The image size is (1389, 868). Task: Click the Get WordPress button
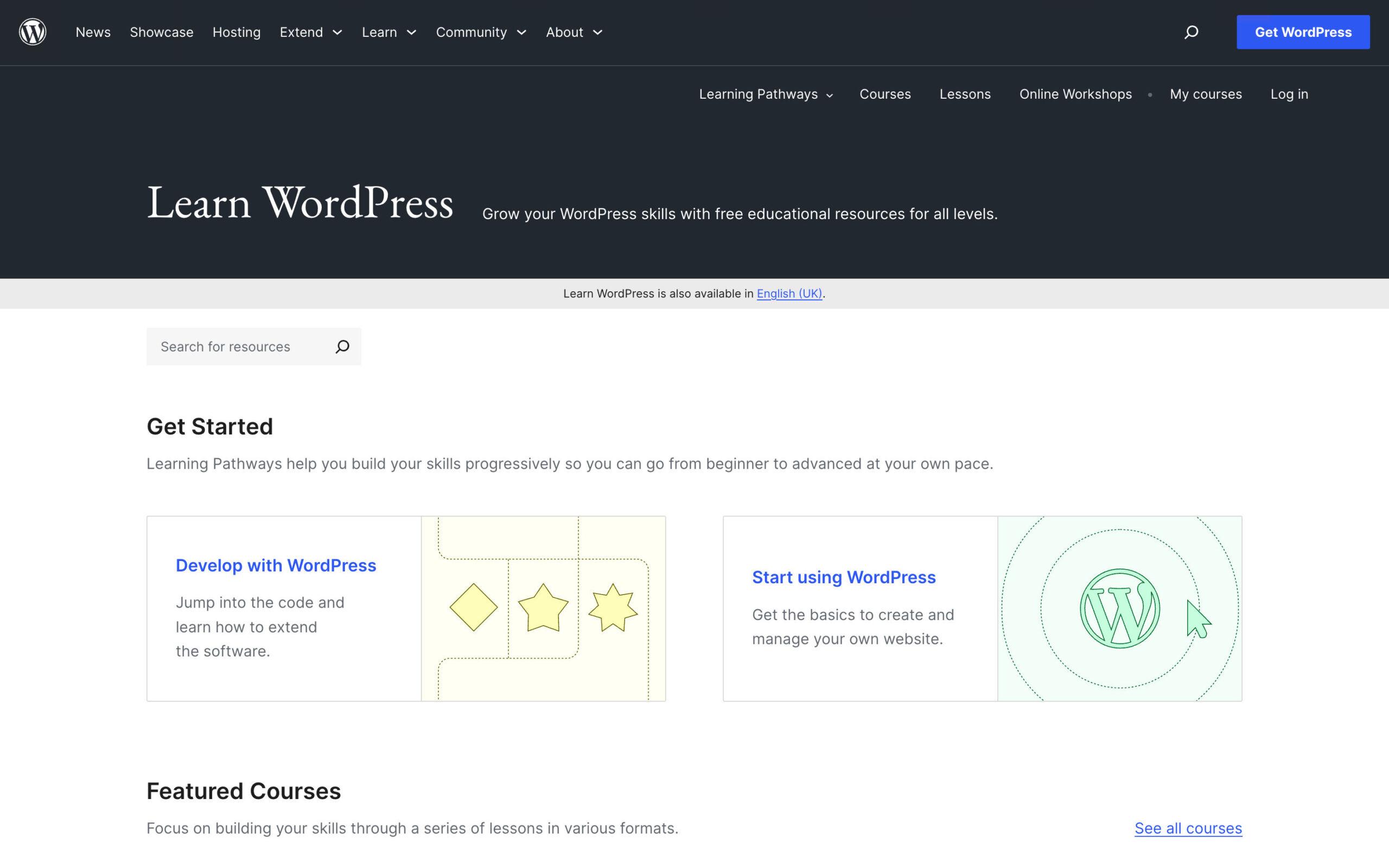[1303, 32]
